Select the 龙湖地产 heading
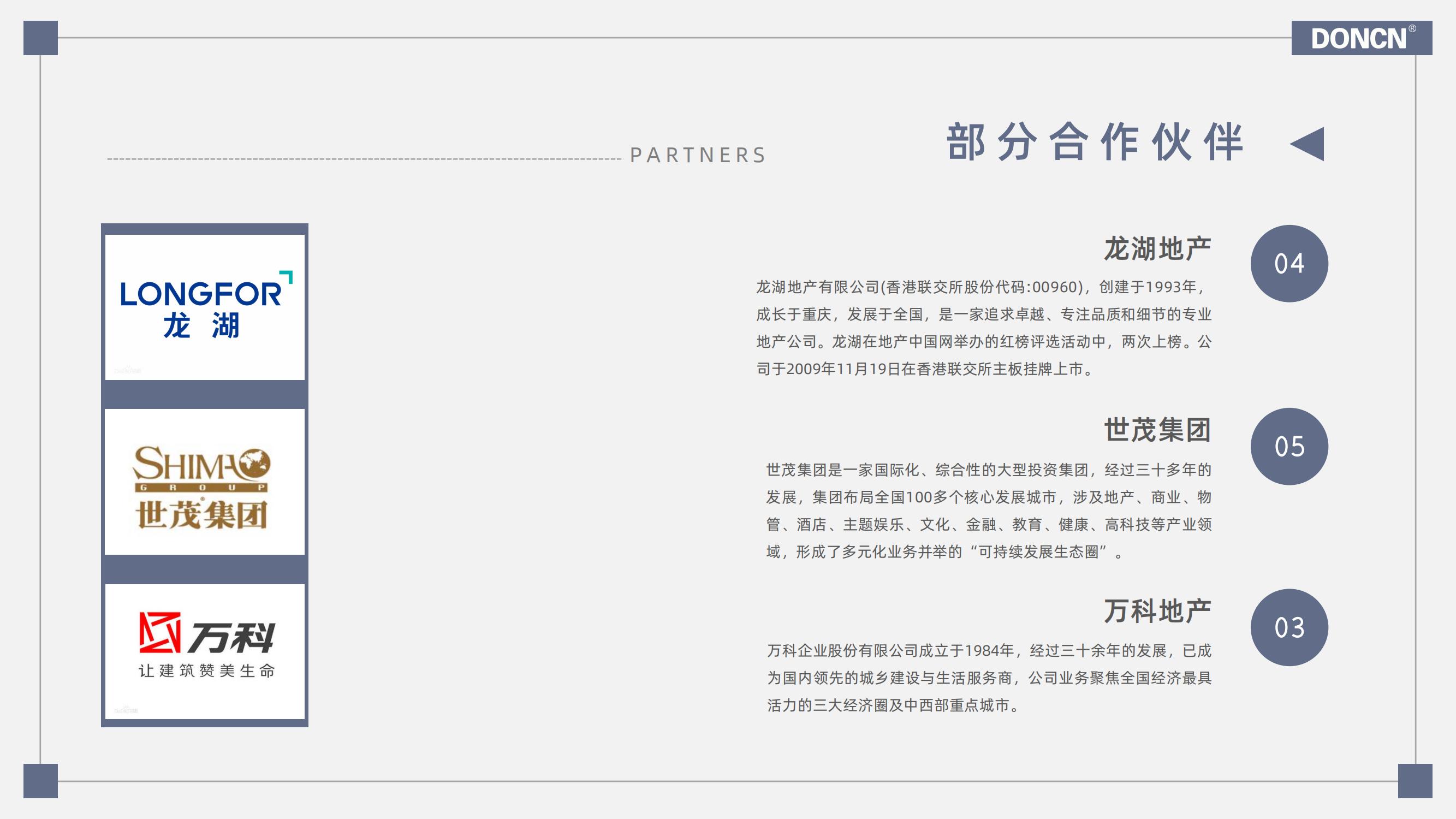The width and height of the screenshot is (1456, 819). [x=1157, y=248]
